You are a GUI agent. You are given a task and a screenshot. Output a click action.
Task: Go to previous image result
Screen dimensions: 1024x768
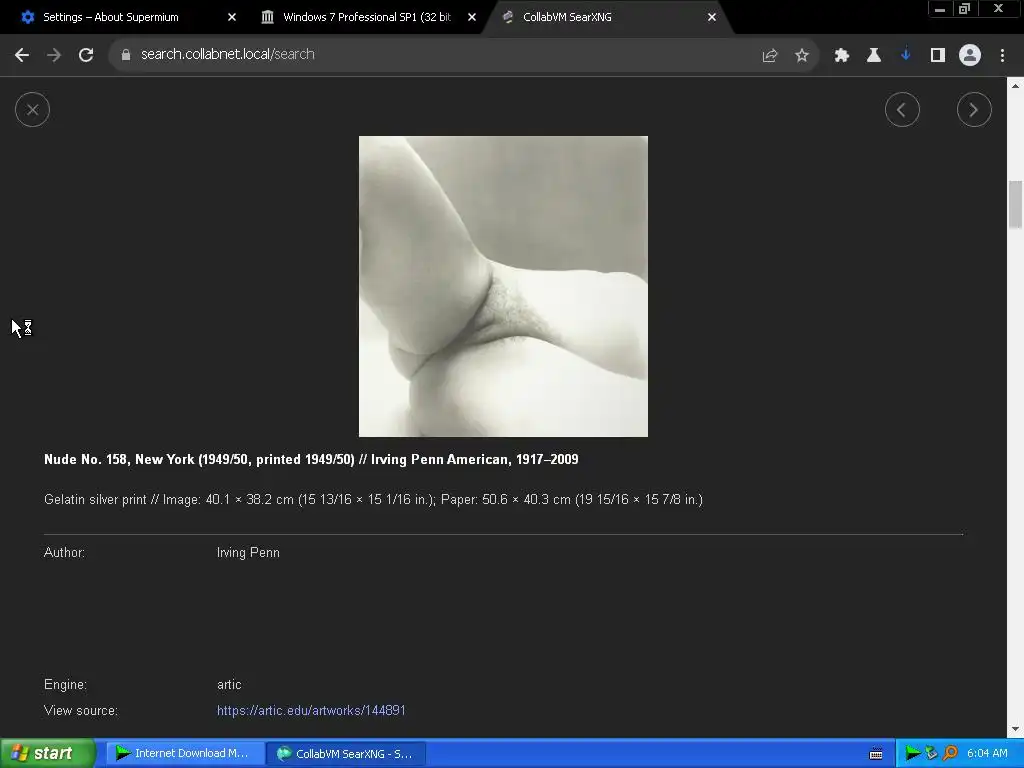tap(902, 110)
